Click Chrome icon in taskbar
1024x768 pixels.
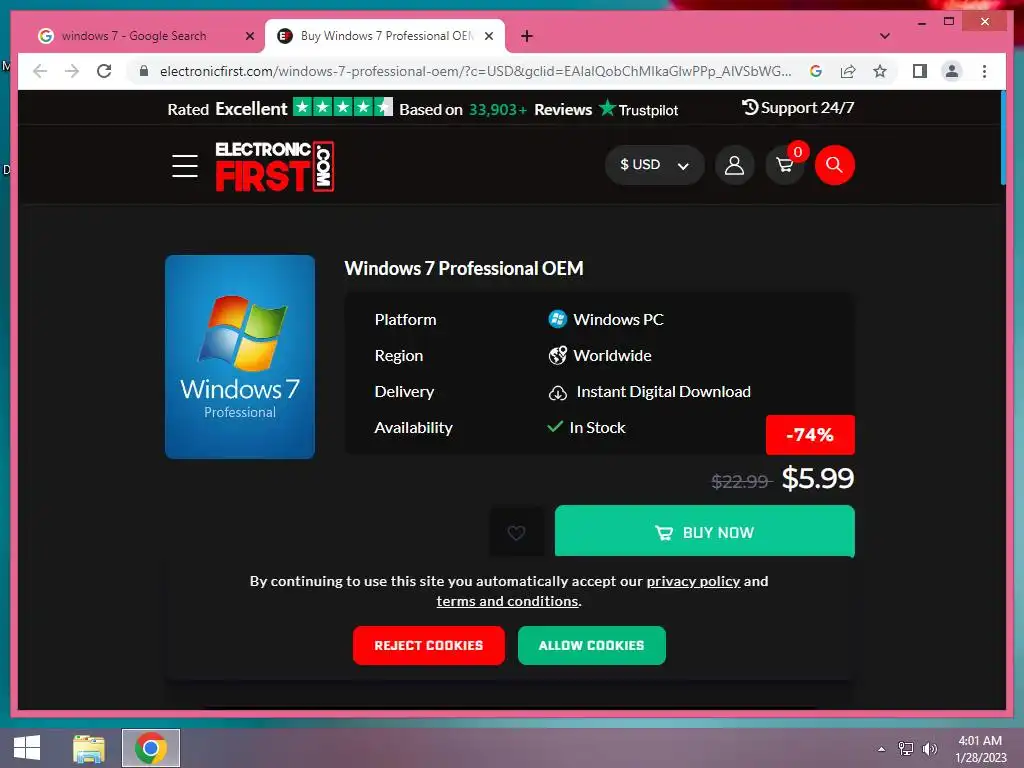(150, 748)
